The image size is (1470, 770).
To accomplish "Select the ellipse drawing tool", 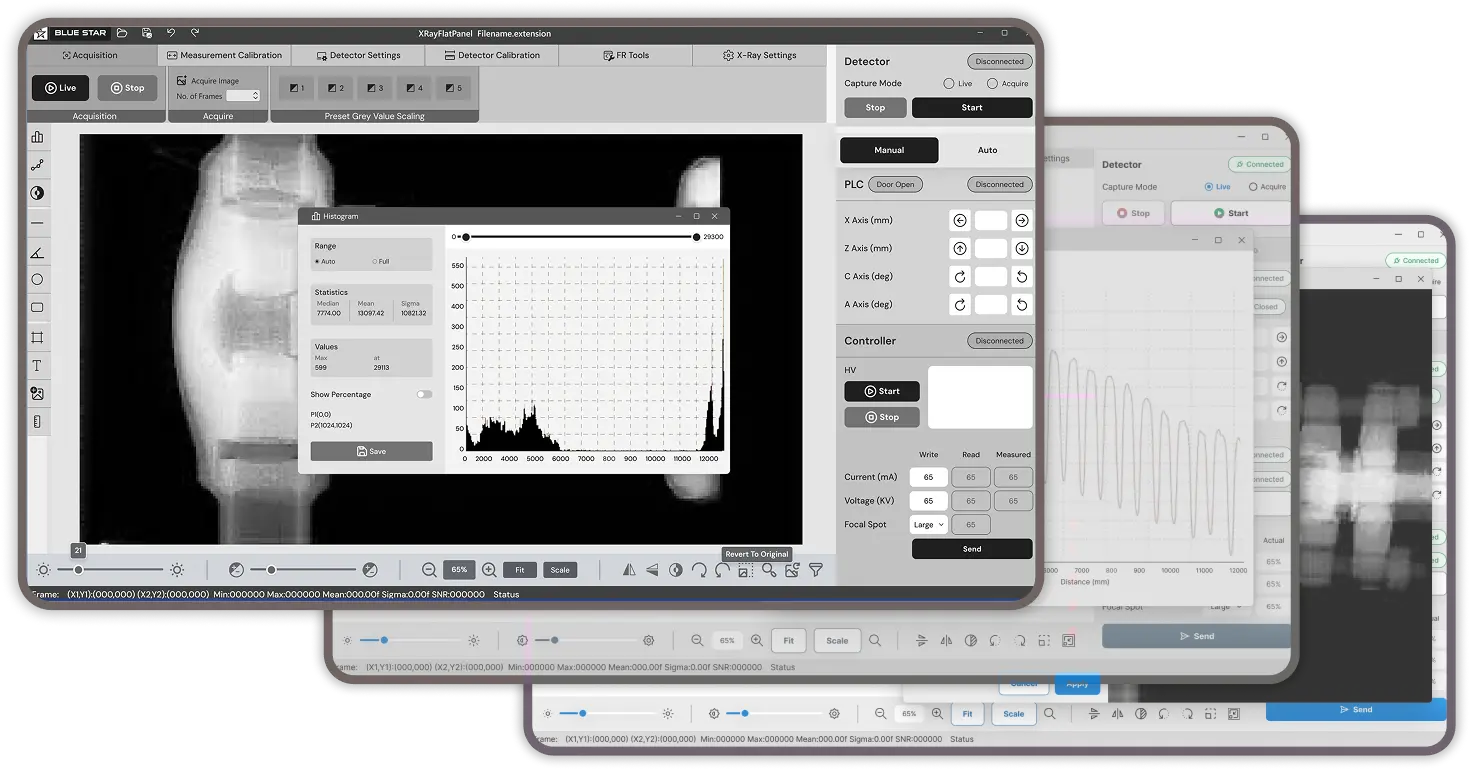I will pyautogui.click(x=37, y=280).
